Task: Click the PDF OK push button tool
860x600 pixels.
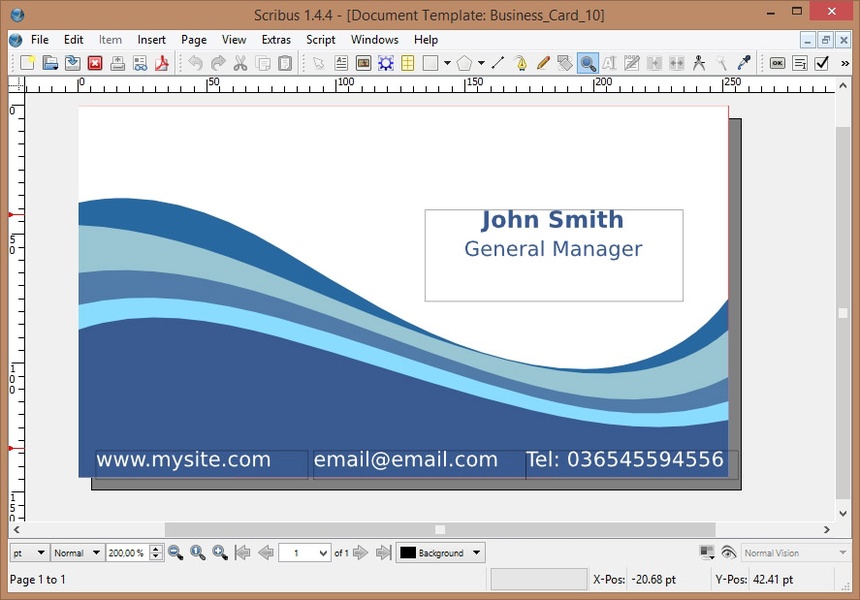Action: (x=777, y=63)
